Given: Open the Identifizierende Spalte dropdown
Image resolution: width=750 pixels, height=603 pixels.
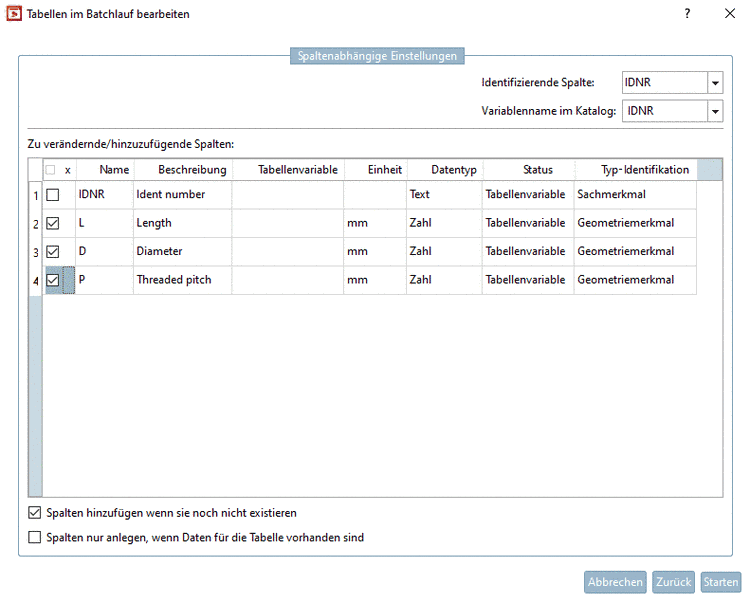Looking at the screenshot, I should [x=715, y=83].
